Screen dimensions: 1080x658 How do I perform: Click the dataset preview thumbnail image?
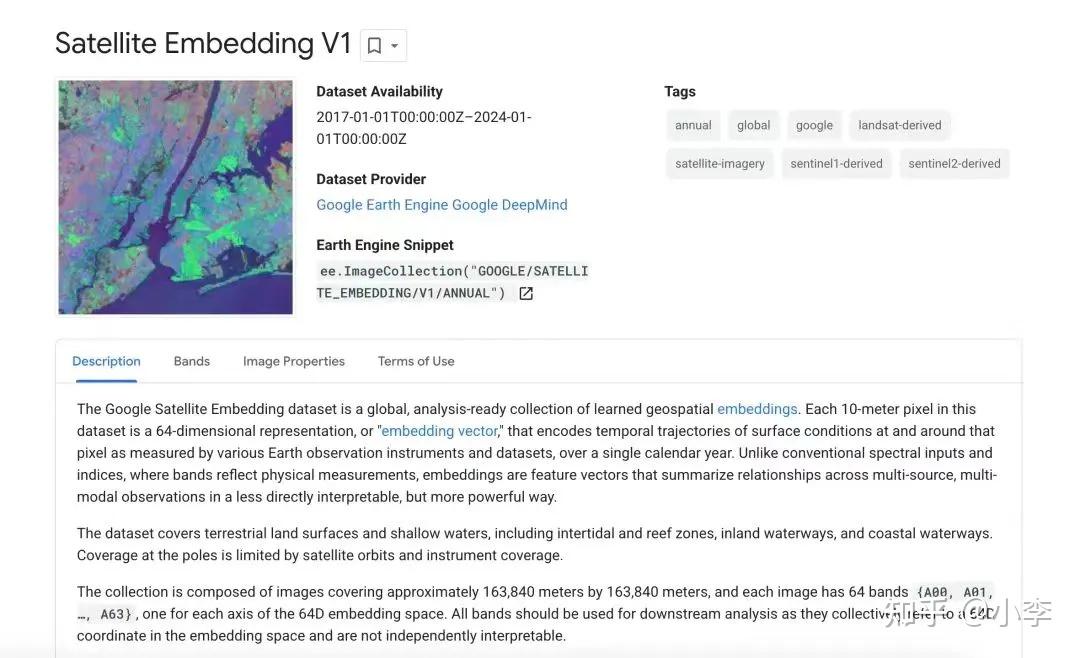pyautogui.click(x=175, y=197)
